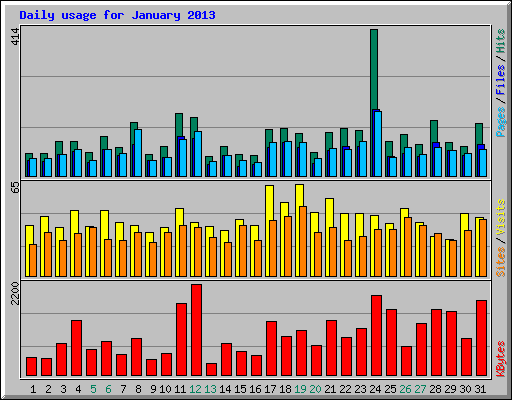The image size is (512, 400).
Task: Select the orange sites bar for day 1
Action: 33,260
